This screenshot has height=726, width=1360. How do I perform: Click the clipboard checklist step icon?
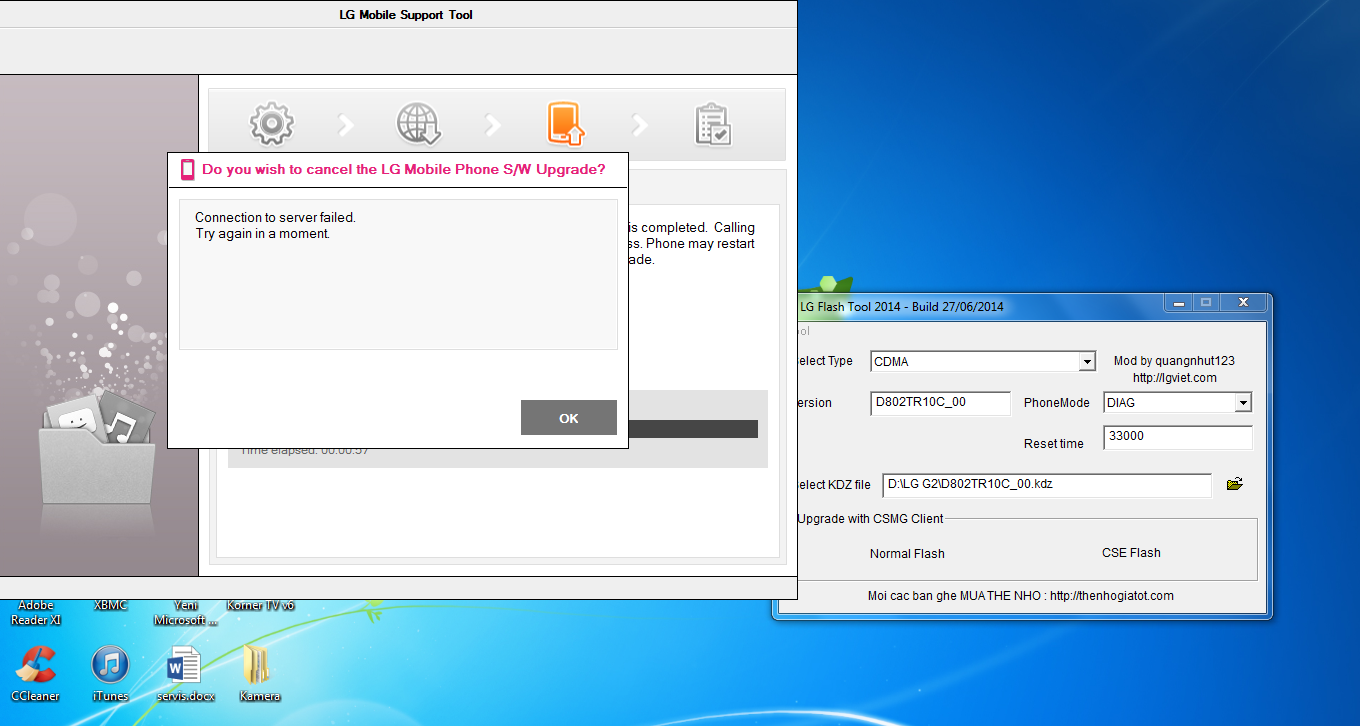[713, 124]
